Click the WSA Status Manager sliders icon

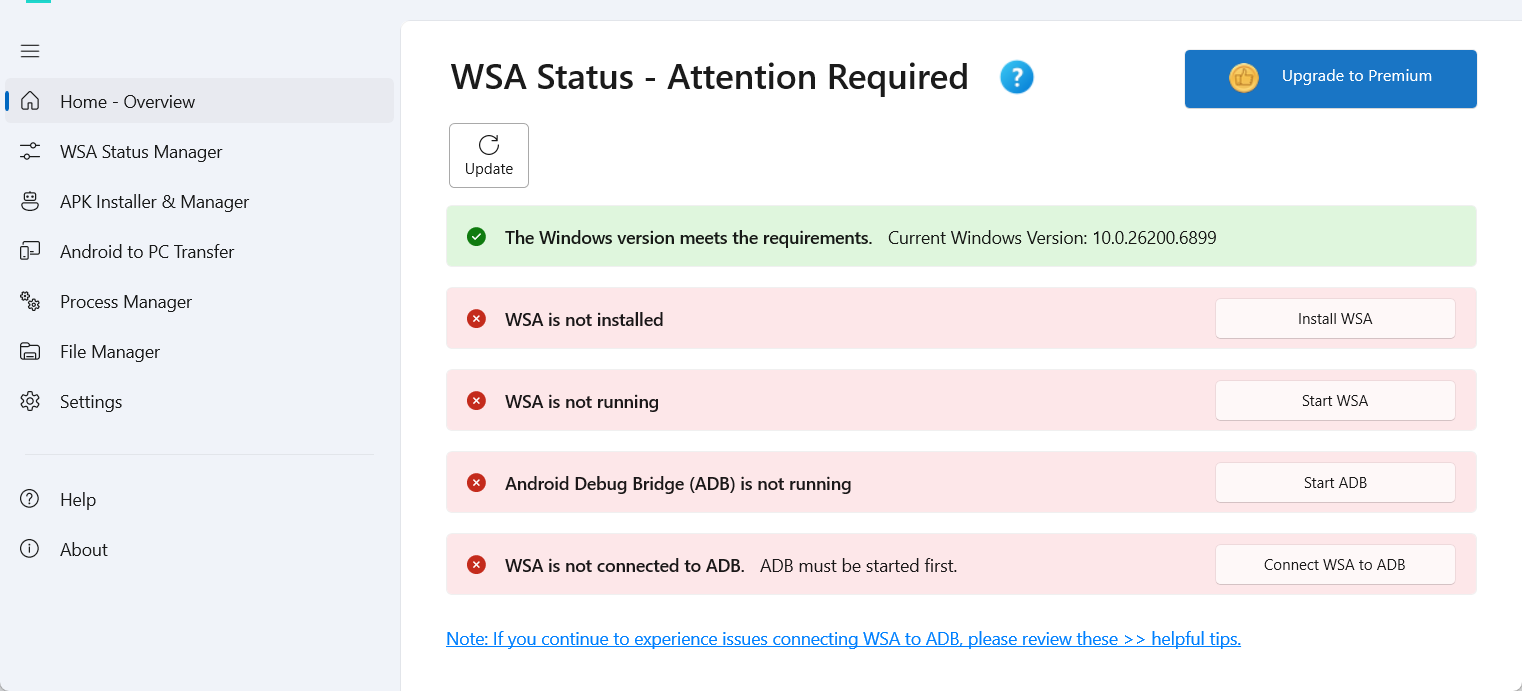coord(30,151)
